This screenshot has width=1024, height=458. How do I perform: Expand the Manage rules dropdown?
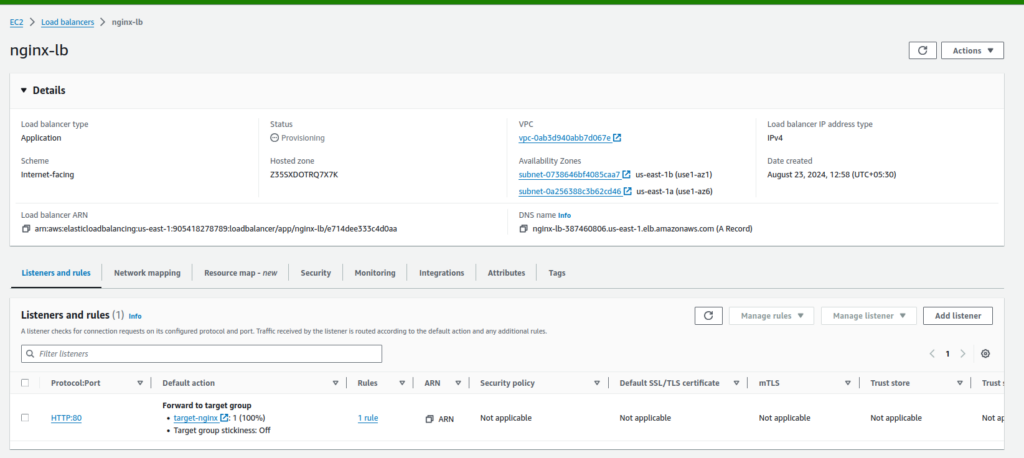coord(771,316)
